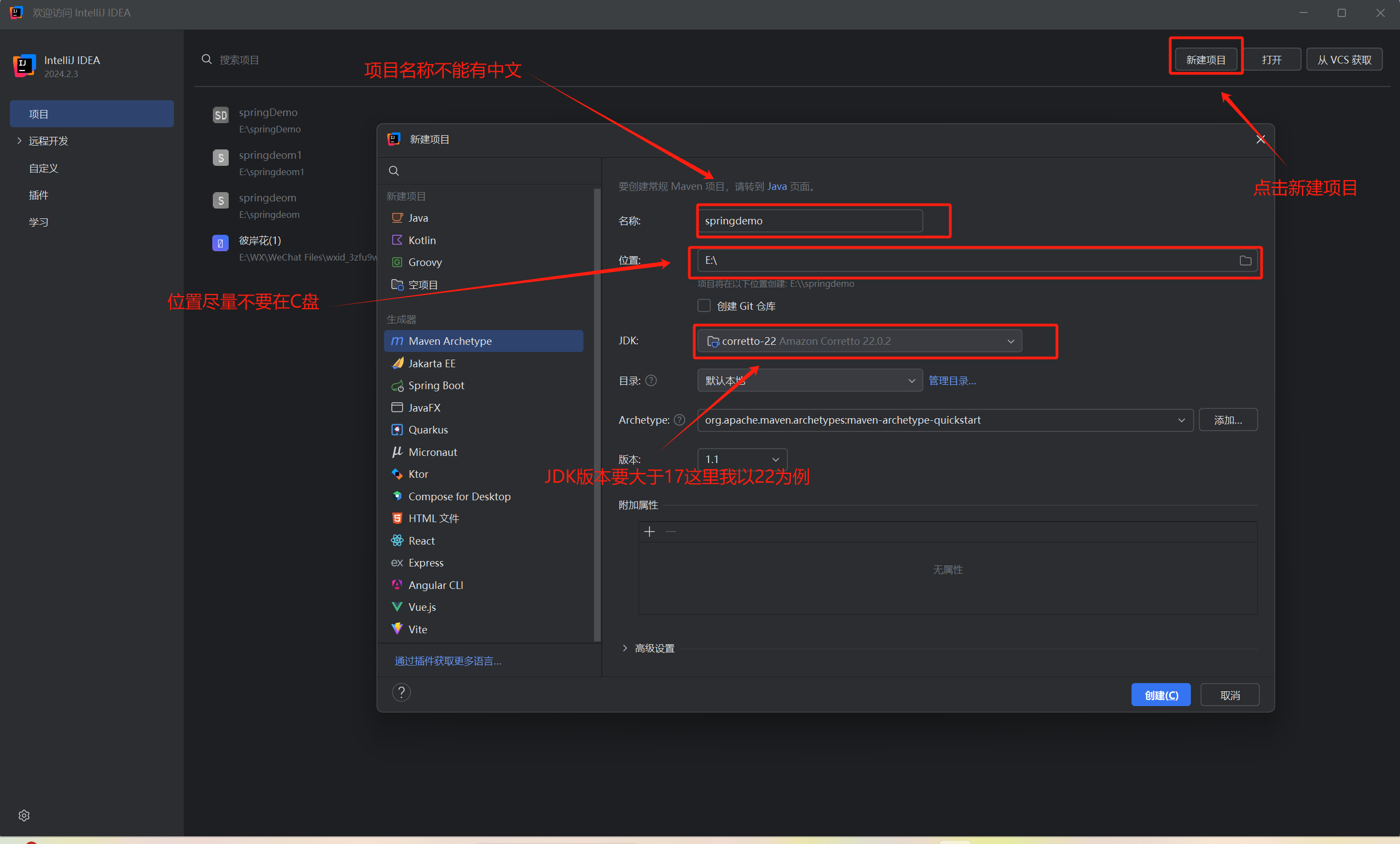Choose the Vite generator icon
This screenshot has height=844, width=1400.
397,629
